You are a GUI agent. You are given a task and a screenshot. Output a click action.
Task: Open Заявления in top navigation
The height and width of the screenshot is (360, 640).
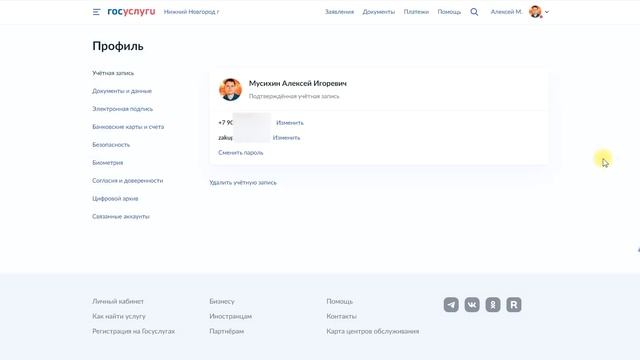click(x=339, y=12)
